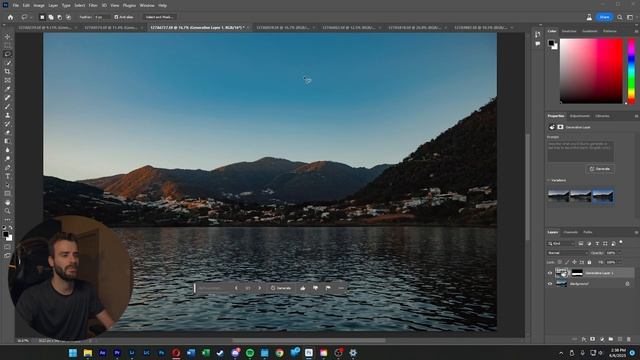Screen dimensions: 640x360
Task: Open the blend mode Normal dropdown
Action: (567, 253)
